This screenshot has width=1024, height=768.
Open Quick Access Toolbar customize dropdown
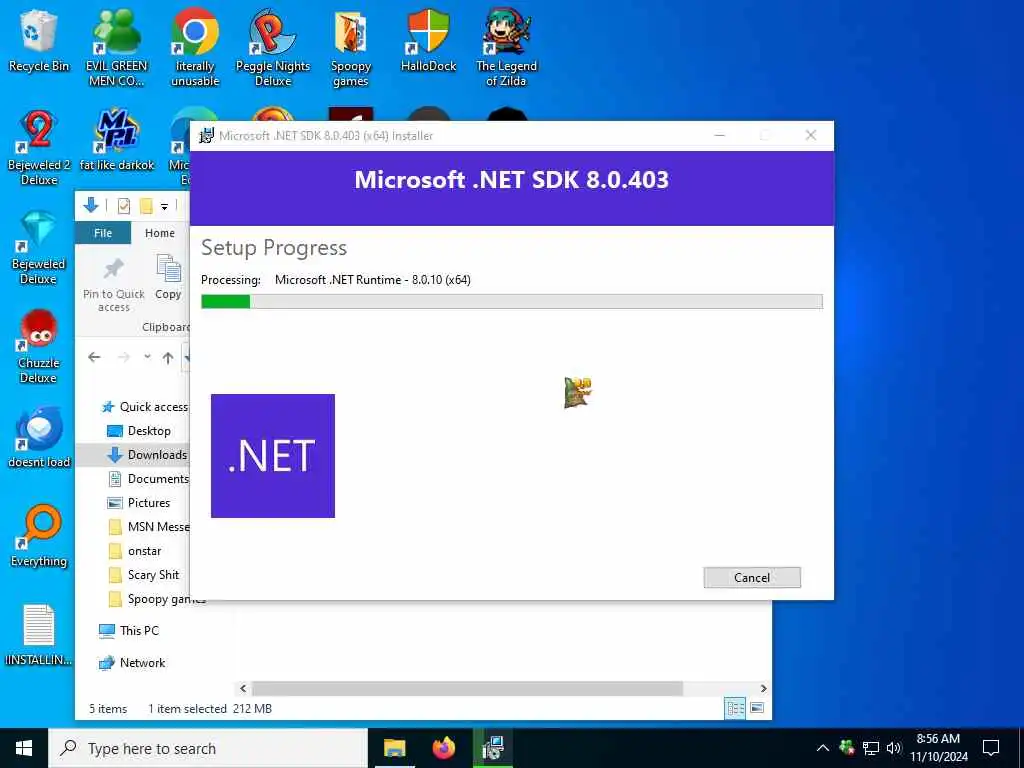pos(165,207)
